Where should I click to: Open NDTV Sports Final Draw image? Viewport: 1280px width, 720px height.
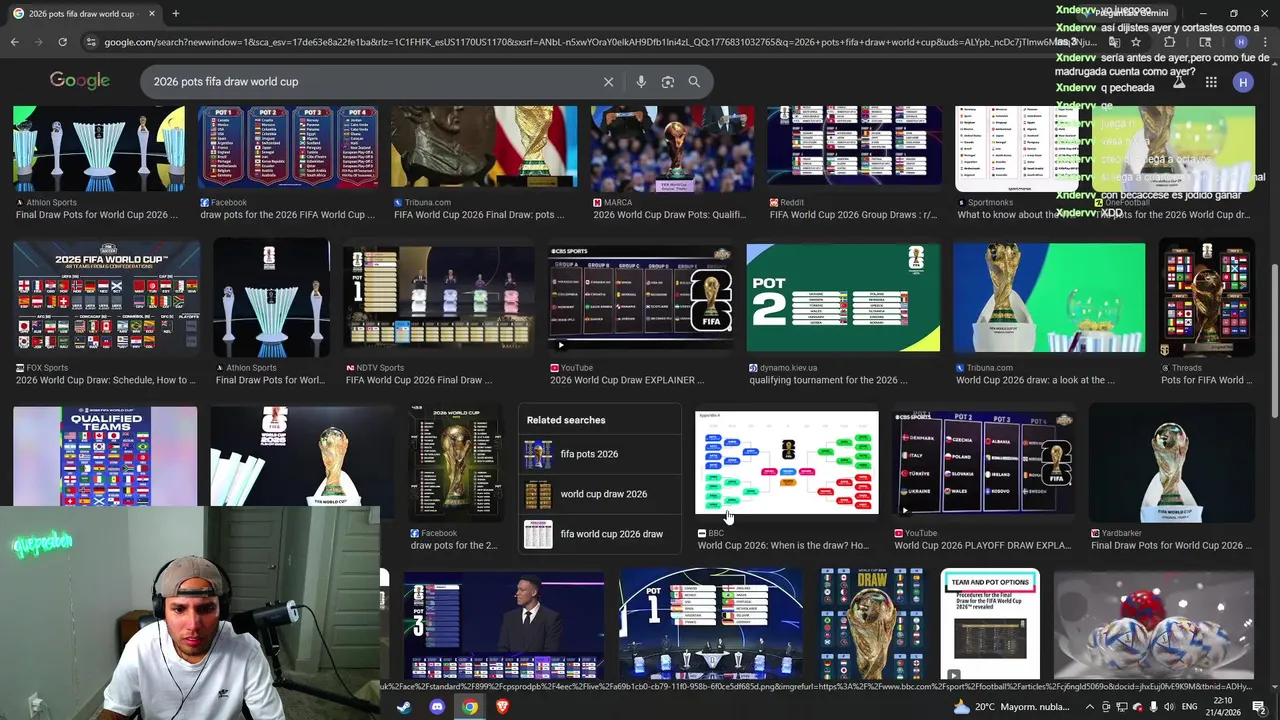click(438, 298)
